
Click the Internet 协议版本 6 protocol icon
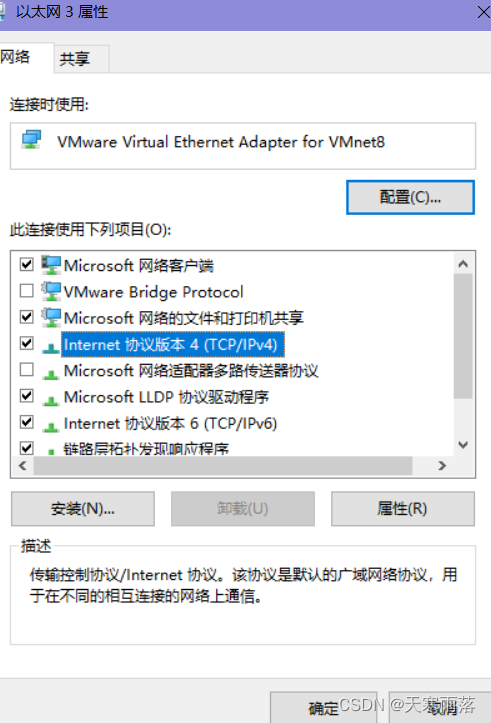(51, 427)
